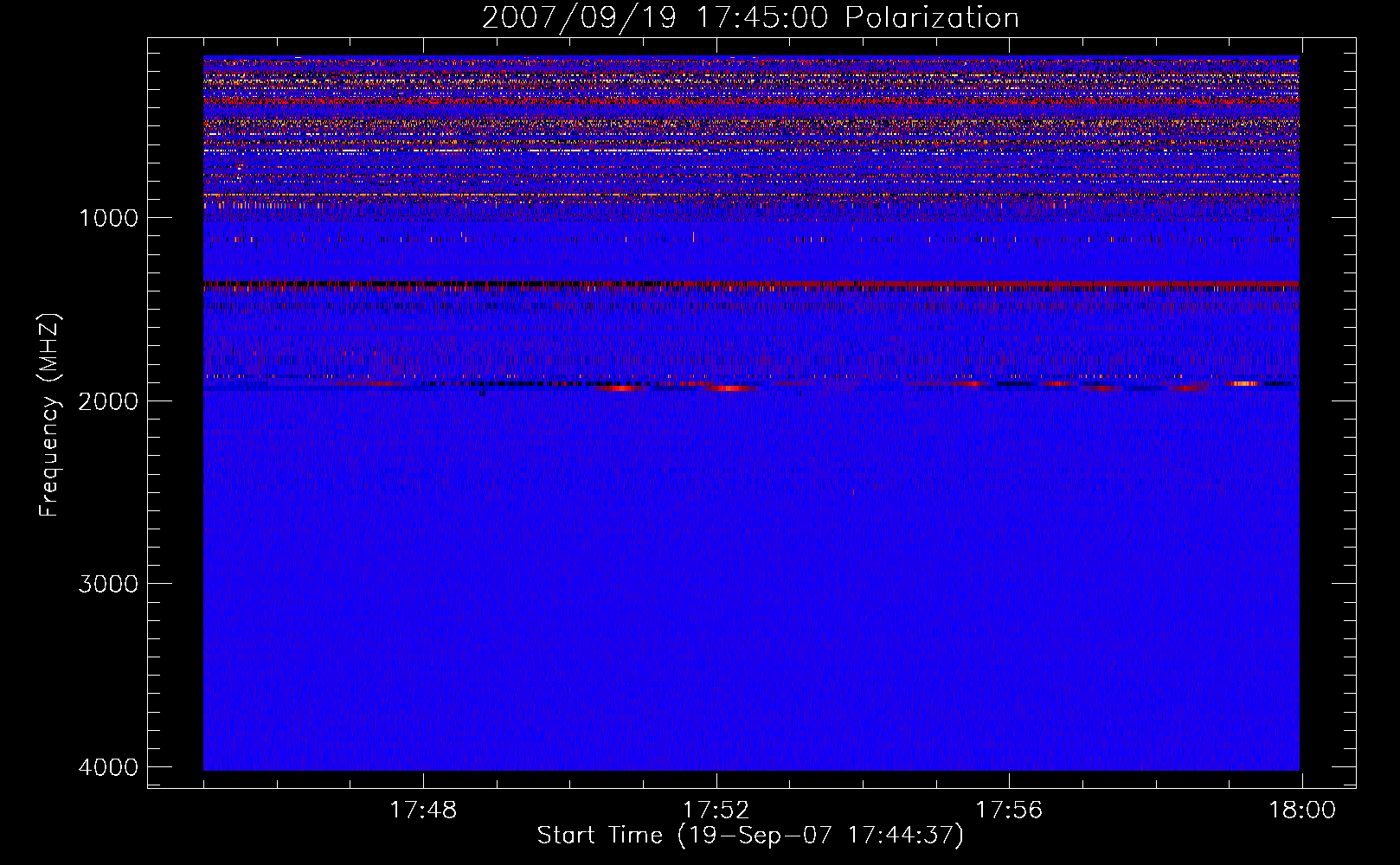
Task: Click the 17:56 time tick label
Action: [1009, 811]
